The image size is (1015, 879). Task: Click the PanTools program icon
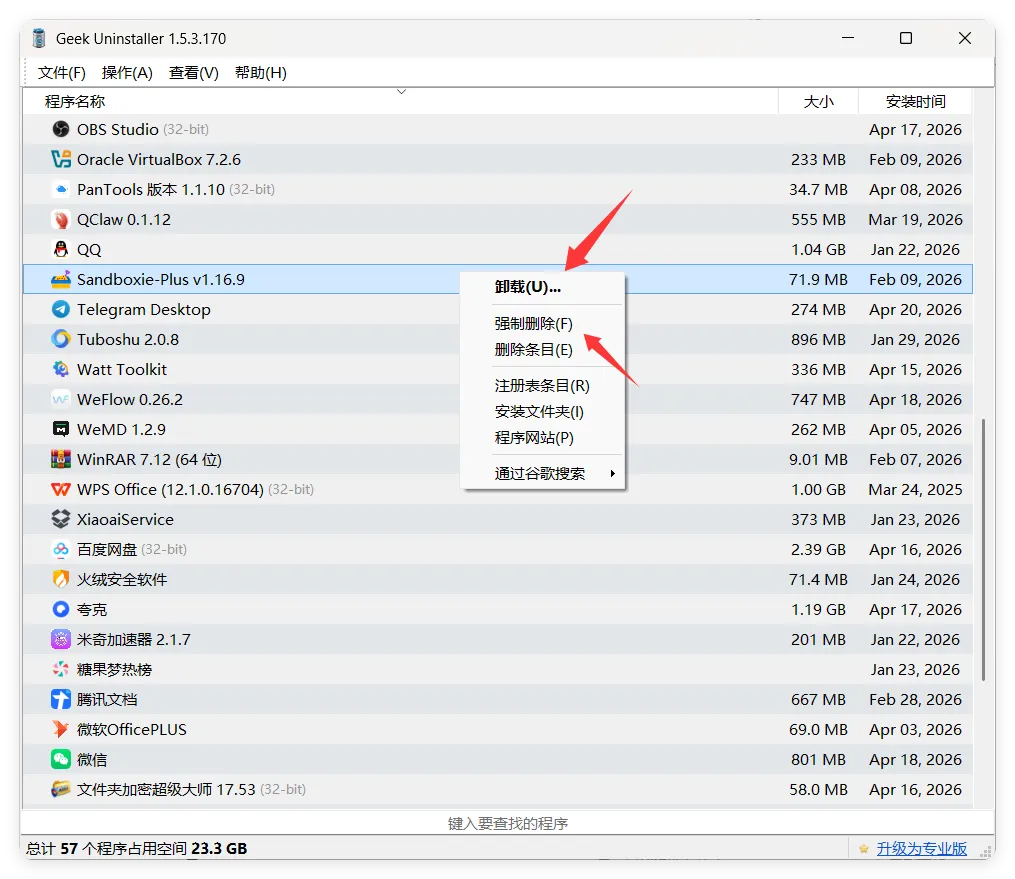point(61,190)
